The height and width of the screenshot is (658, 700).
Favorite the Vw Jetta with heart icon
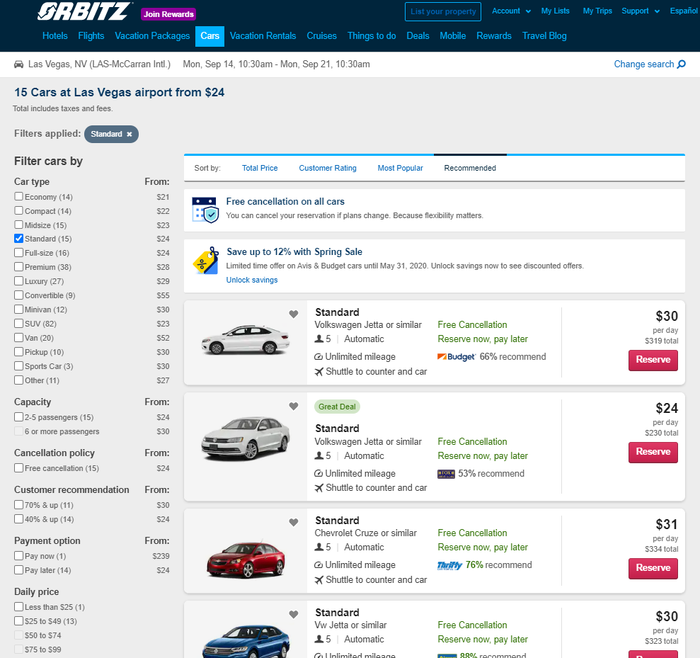(x=293, y=614)
